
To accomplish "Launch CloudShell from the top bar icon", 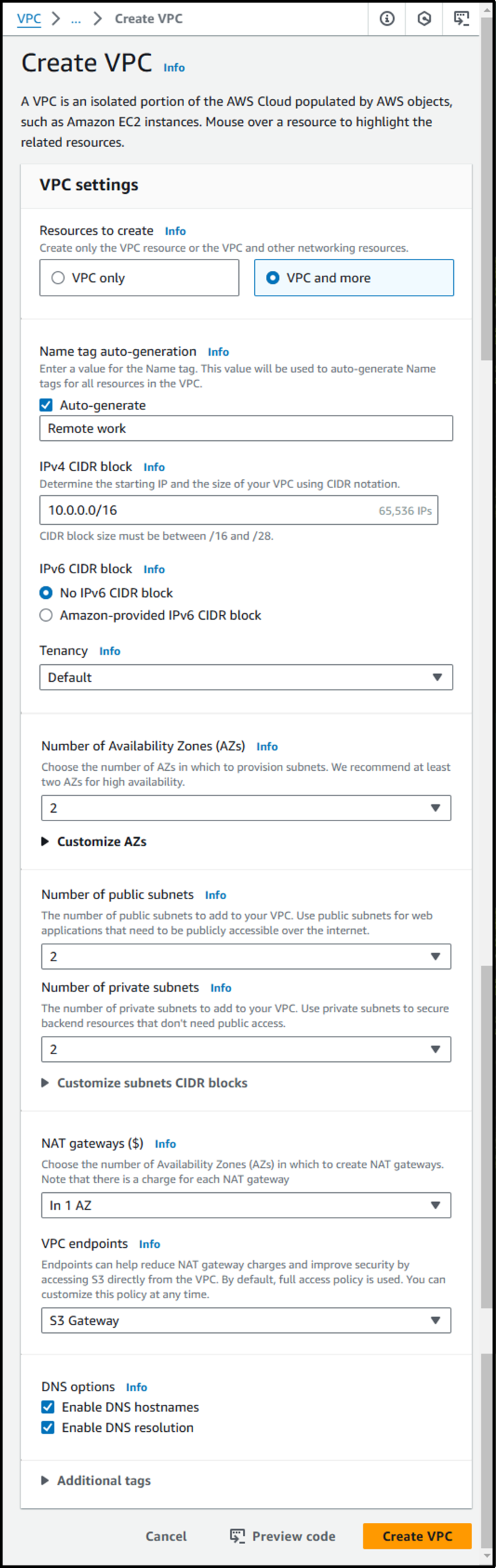I will 462,19.
